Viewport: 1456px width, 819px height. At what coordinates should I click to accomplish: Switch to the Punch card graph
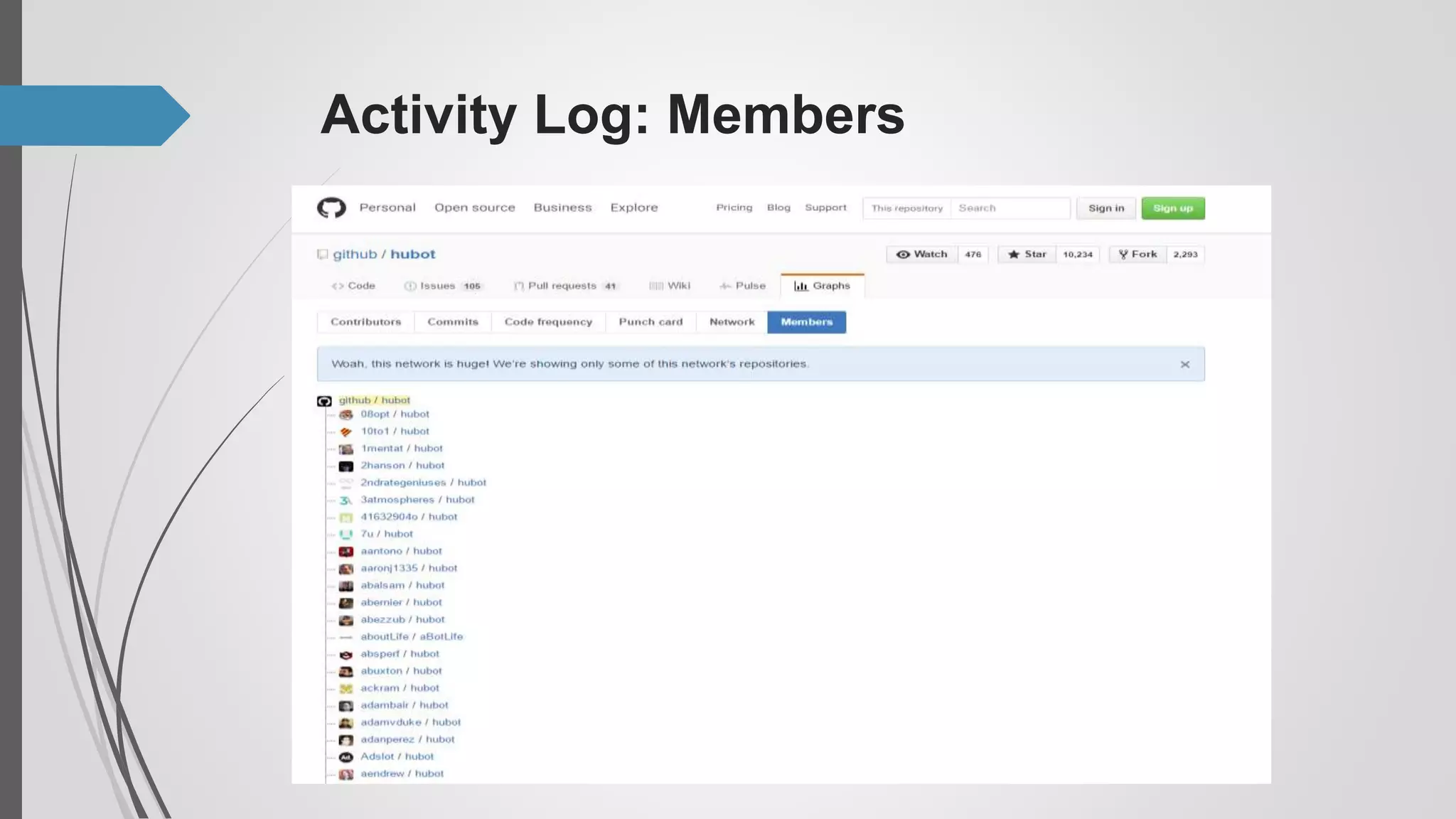click(x=651, y=322)
